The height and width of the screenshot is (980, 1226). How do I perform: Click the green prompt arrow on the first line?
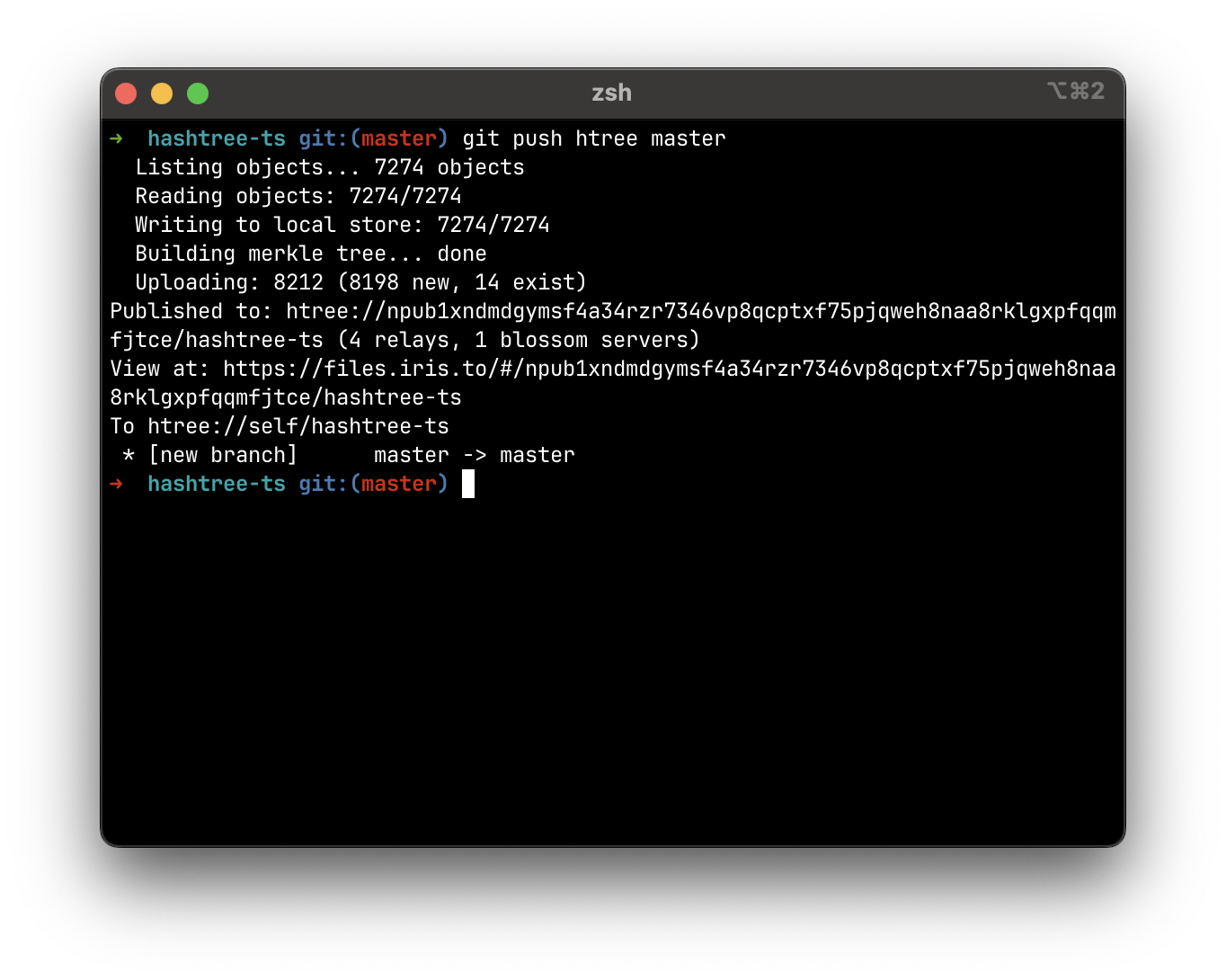click(x=116, y=138)
